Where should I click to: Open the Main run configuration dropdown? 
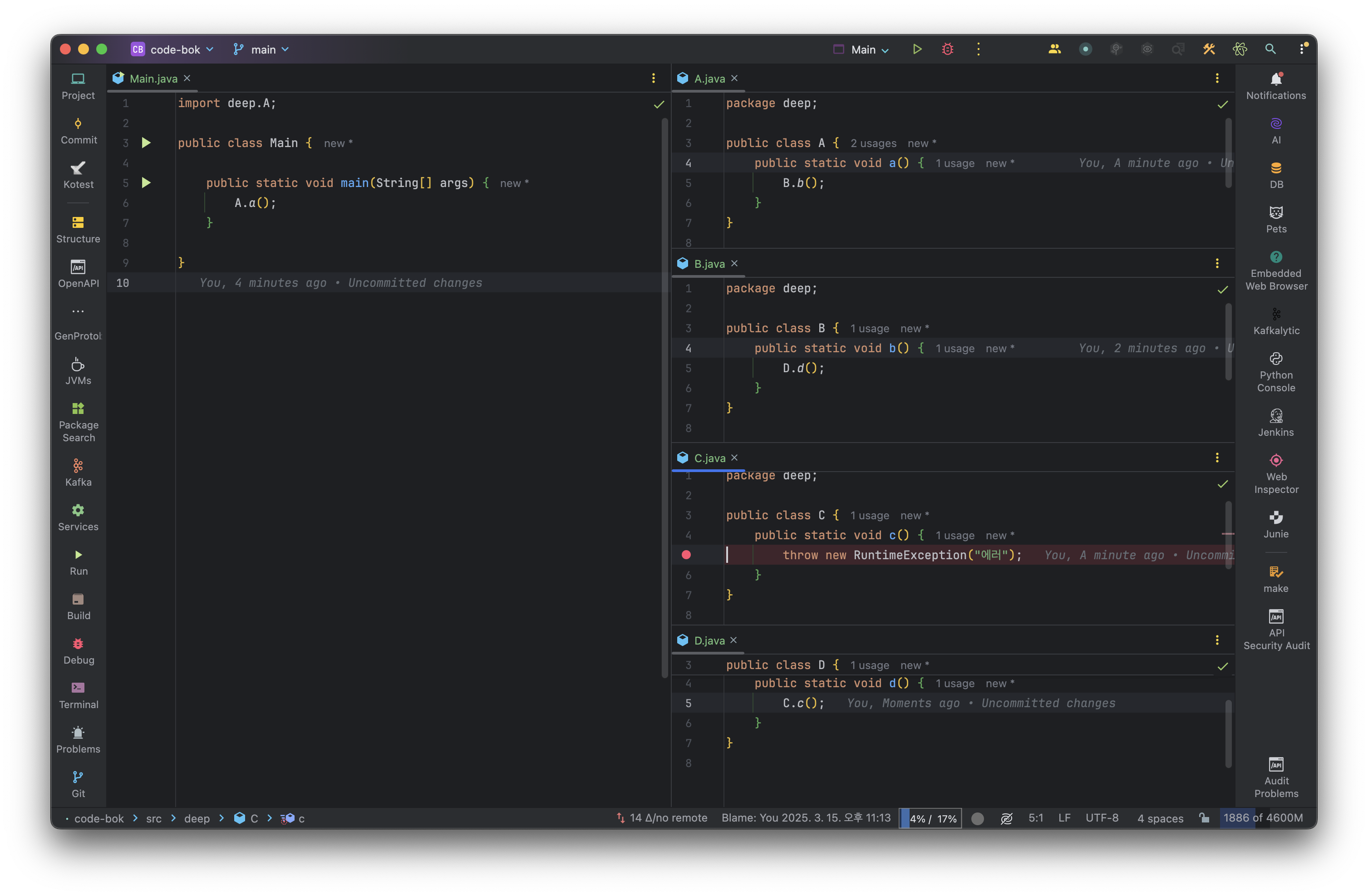pos(862,49)
